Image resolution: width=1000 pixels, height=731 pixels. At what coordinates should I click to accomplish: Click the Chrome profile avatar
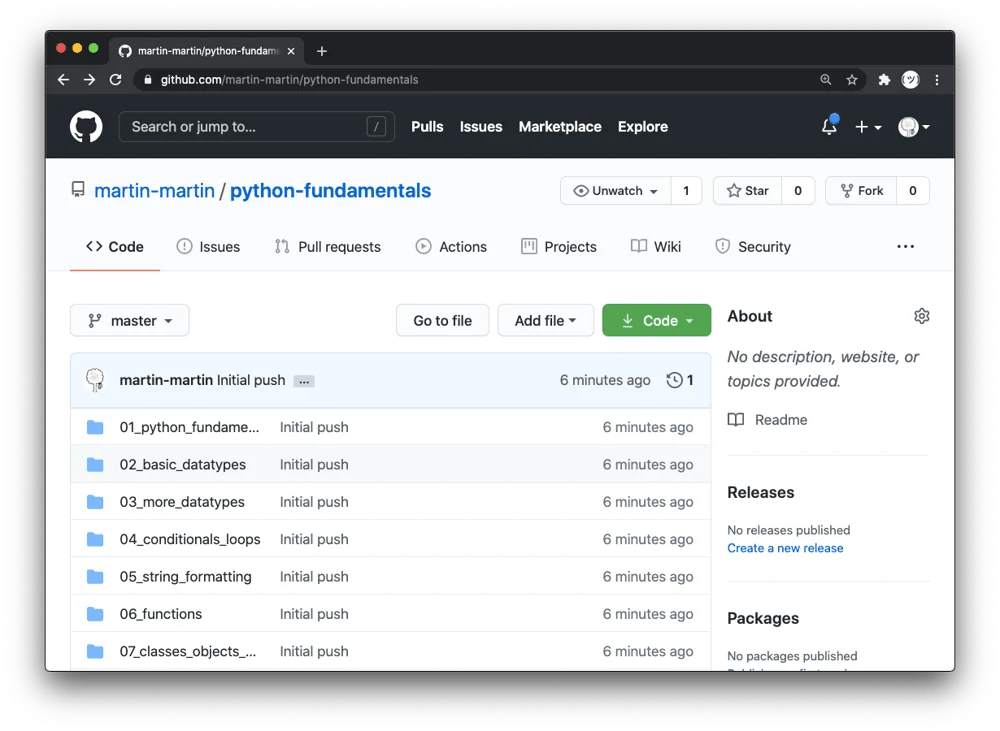pos(910,80)
